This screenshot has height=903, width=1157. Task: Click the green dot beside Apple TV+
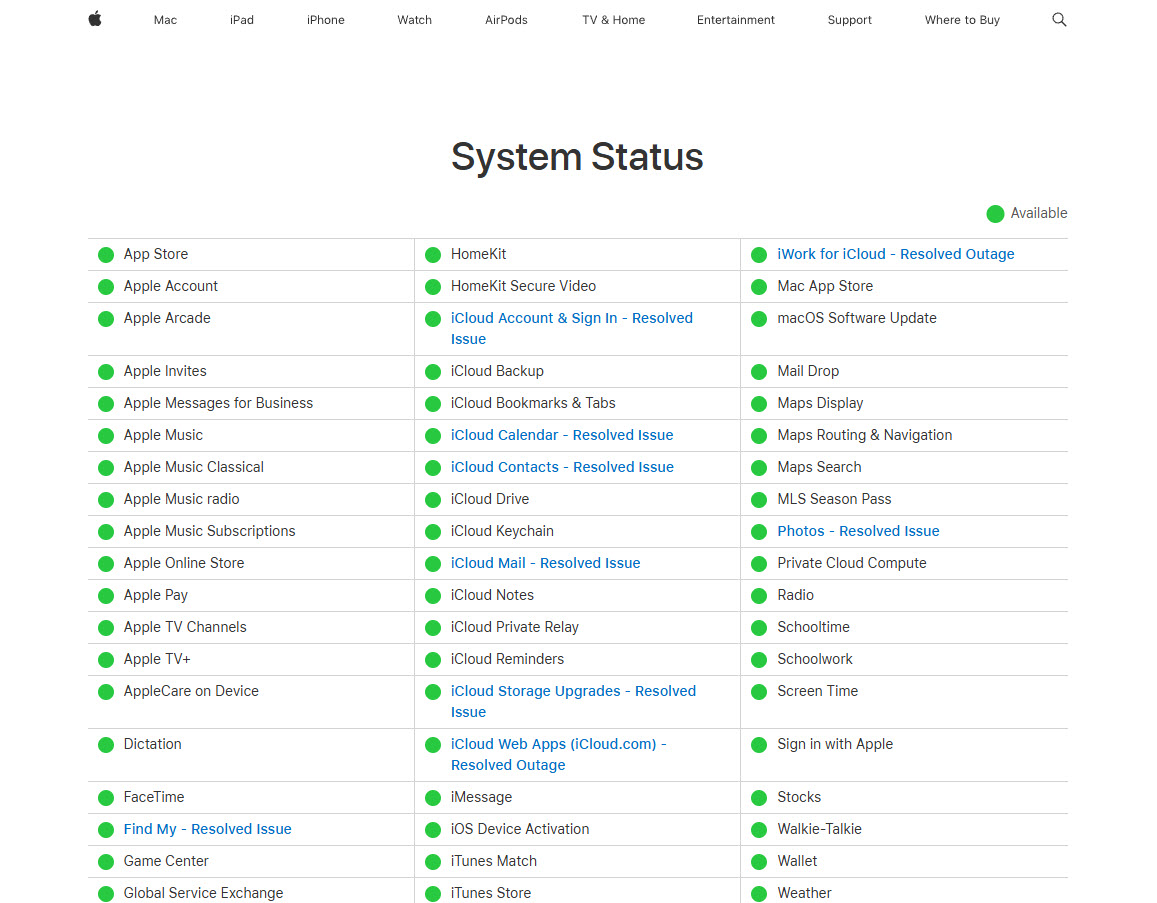[106, 660]
